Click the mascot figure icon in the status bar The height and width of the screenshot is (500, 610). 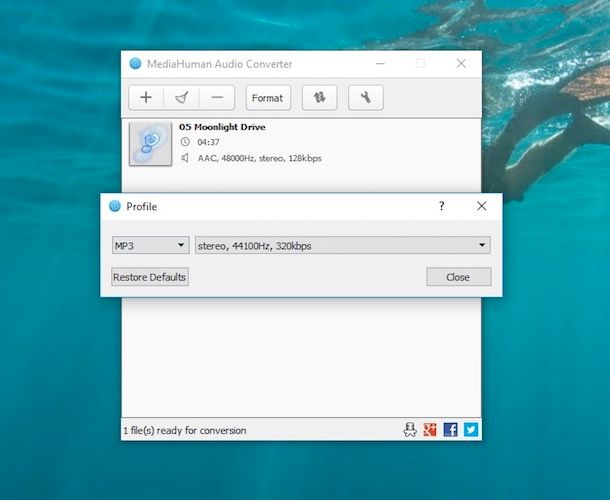pyautogui.click(x=410, y=430)
